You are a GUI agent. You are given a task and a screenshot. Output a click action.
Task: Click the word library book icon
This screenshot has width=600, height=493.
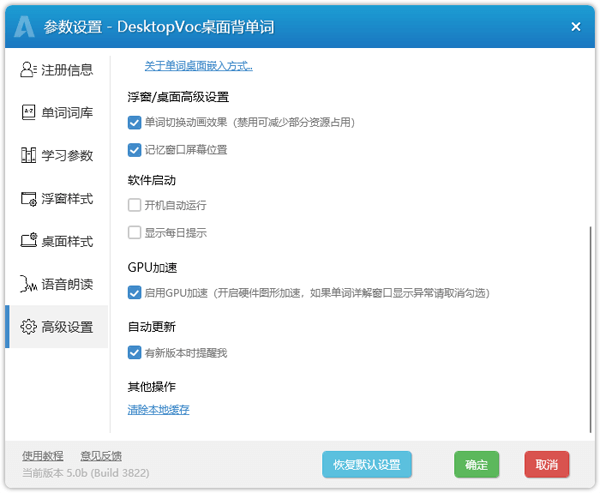point(28,112)
